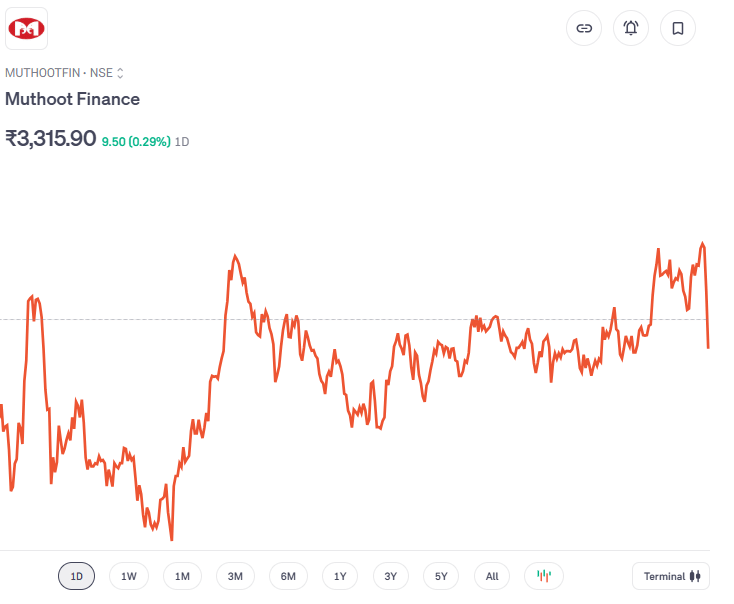
Task: Switch chart to 3M range
Action: (x=235, y=576)
